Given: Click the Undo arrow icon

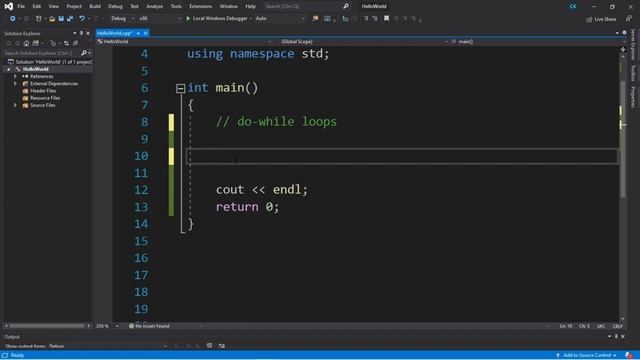Looking at the screenshot, I should point(82,18).
